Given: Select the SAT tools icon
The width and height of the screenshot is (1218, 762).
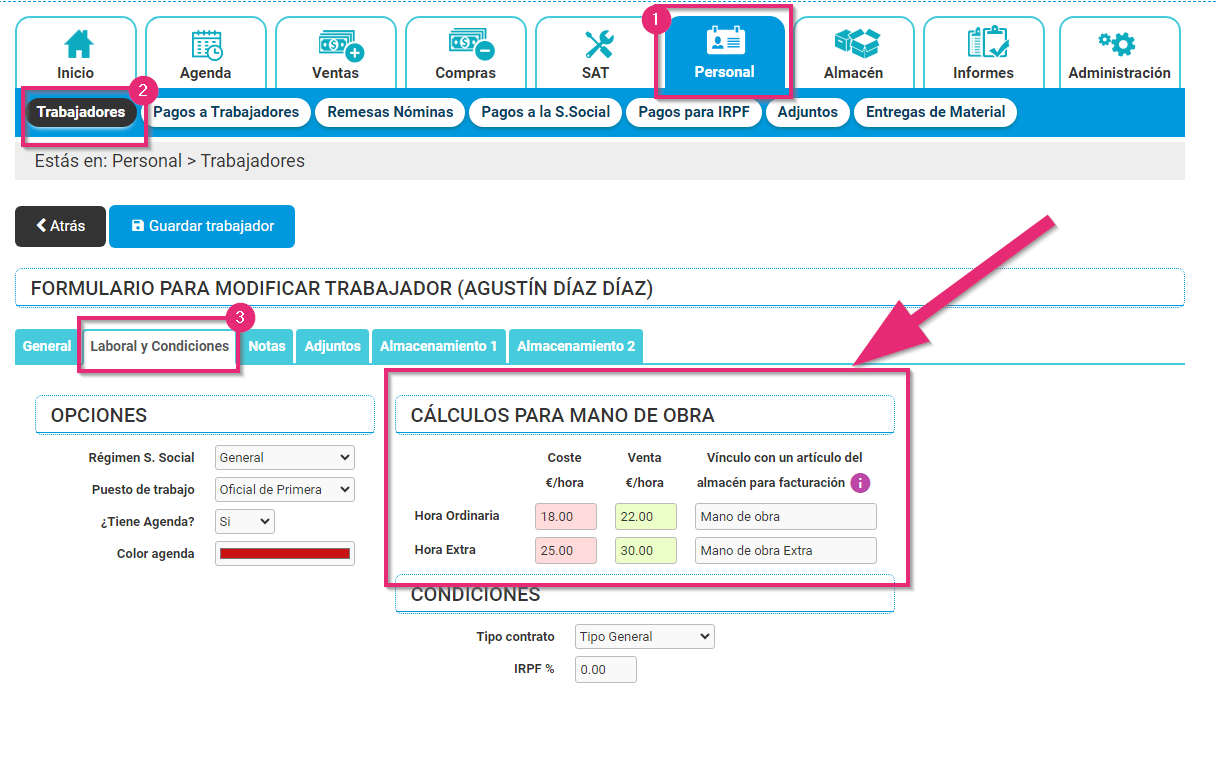Looking at the screenshot, I should coord(596,45).
